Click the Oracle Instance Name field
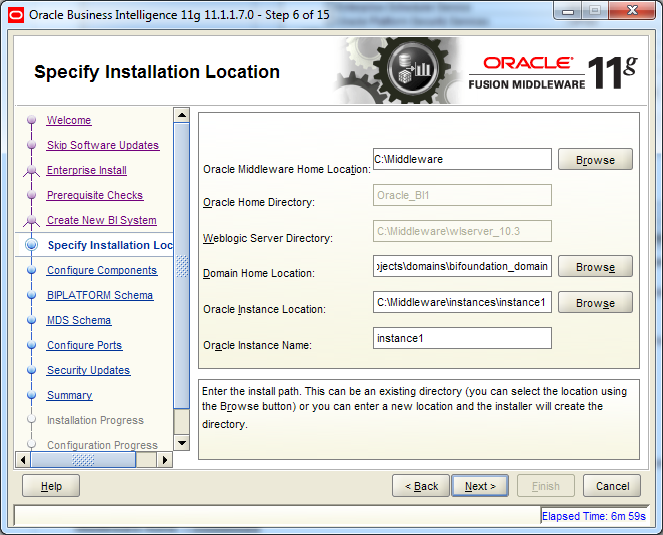This screenshot has width=663, height=535. tap(462, 338)
